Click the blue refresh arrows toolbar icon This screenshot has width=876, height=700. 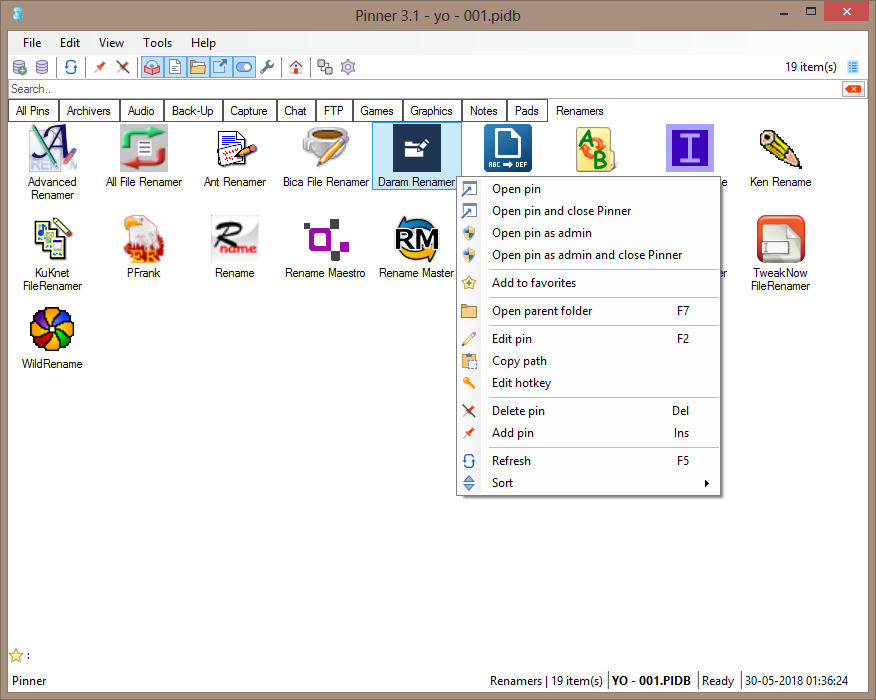(71, 67)
